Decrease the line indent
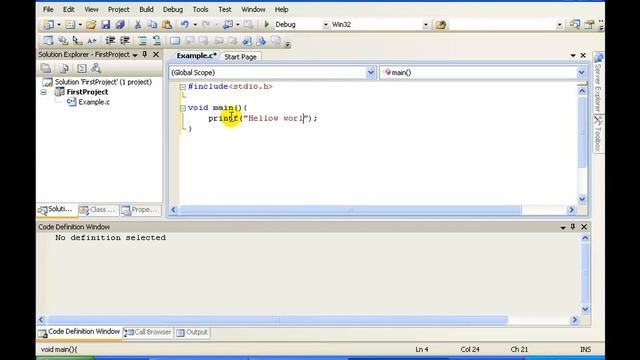This screenshot has width=640, height=360. 110,40
